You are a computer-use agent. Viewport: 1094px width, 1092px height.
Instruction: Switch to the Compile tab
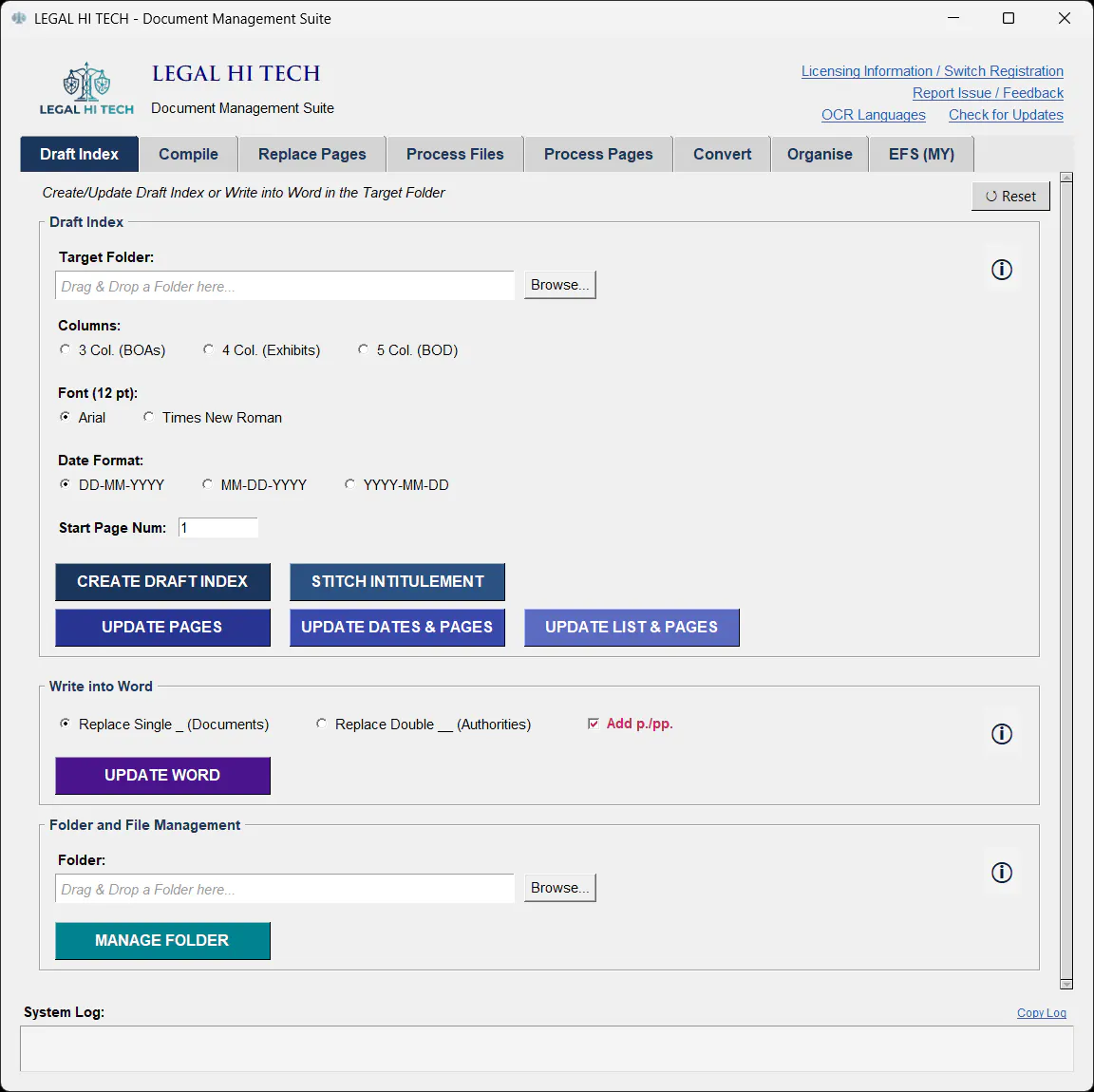pyautogui.click(x=188, y=154)
